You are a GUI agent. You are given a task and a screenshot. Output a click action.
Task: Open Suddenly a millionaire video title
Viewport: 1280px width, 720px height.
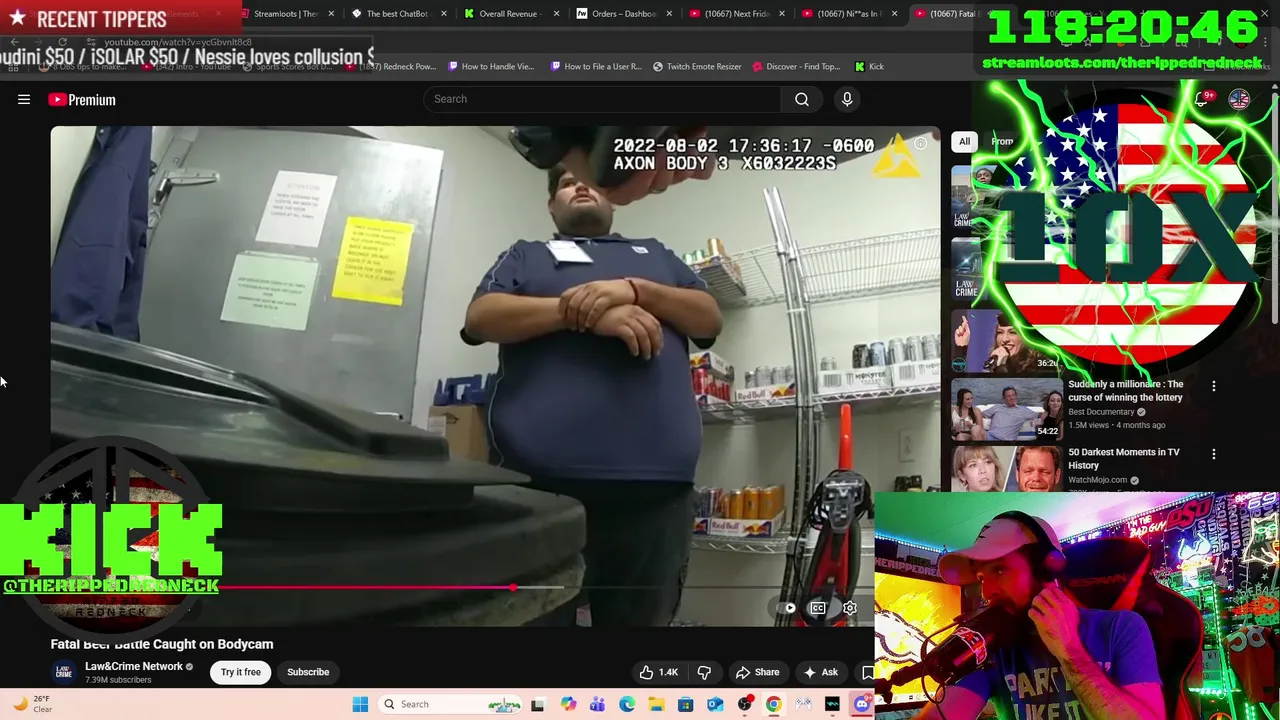(x=1125, y=391)
